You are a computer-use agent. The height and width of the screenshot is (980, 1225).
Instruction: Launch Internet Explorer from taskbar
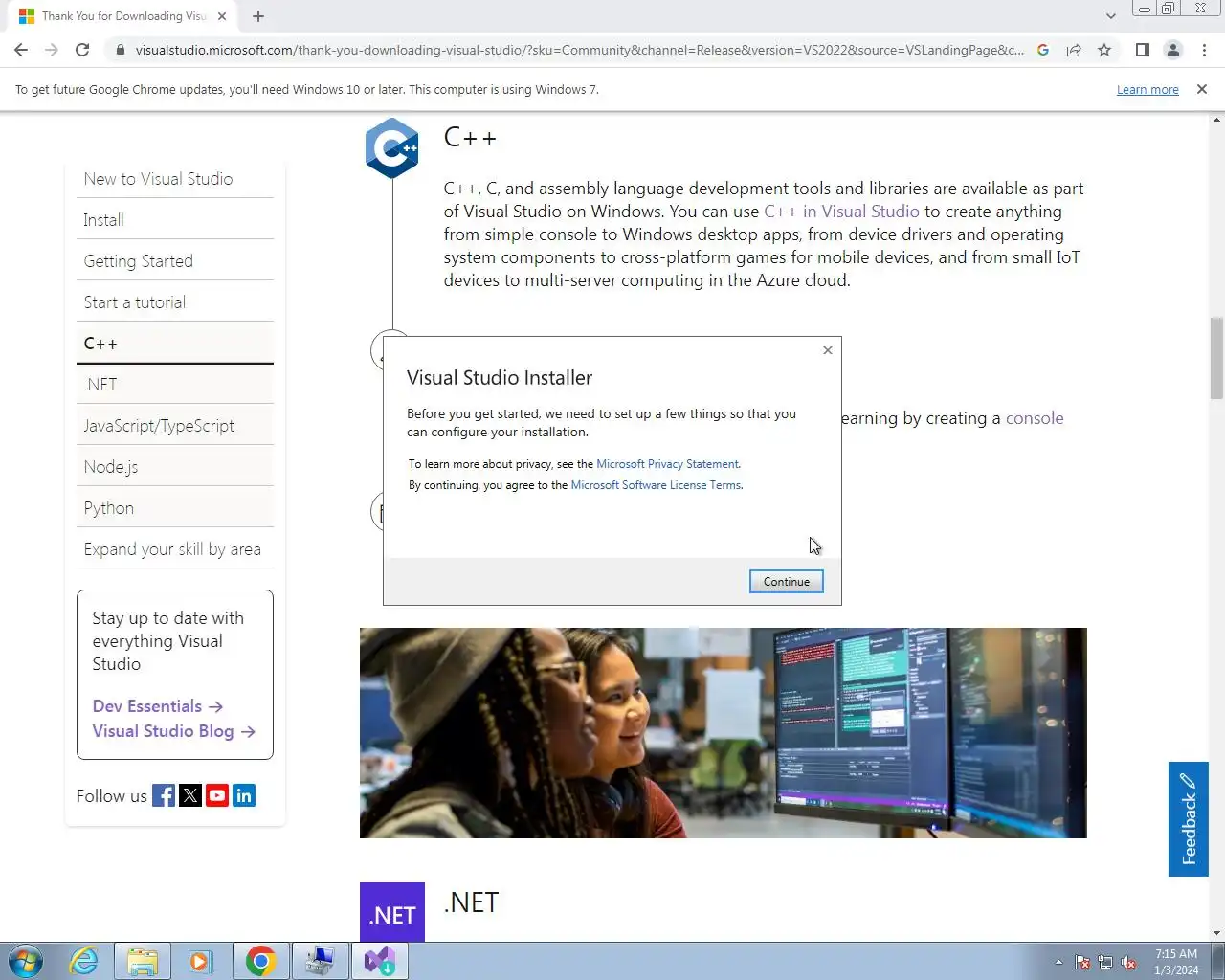pos(84,961)
